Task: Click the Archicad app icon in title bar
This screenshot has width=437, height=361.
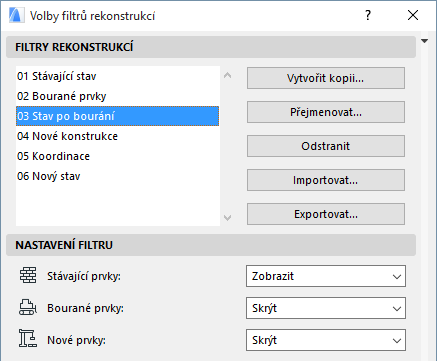Action: (x=16, y=15)
